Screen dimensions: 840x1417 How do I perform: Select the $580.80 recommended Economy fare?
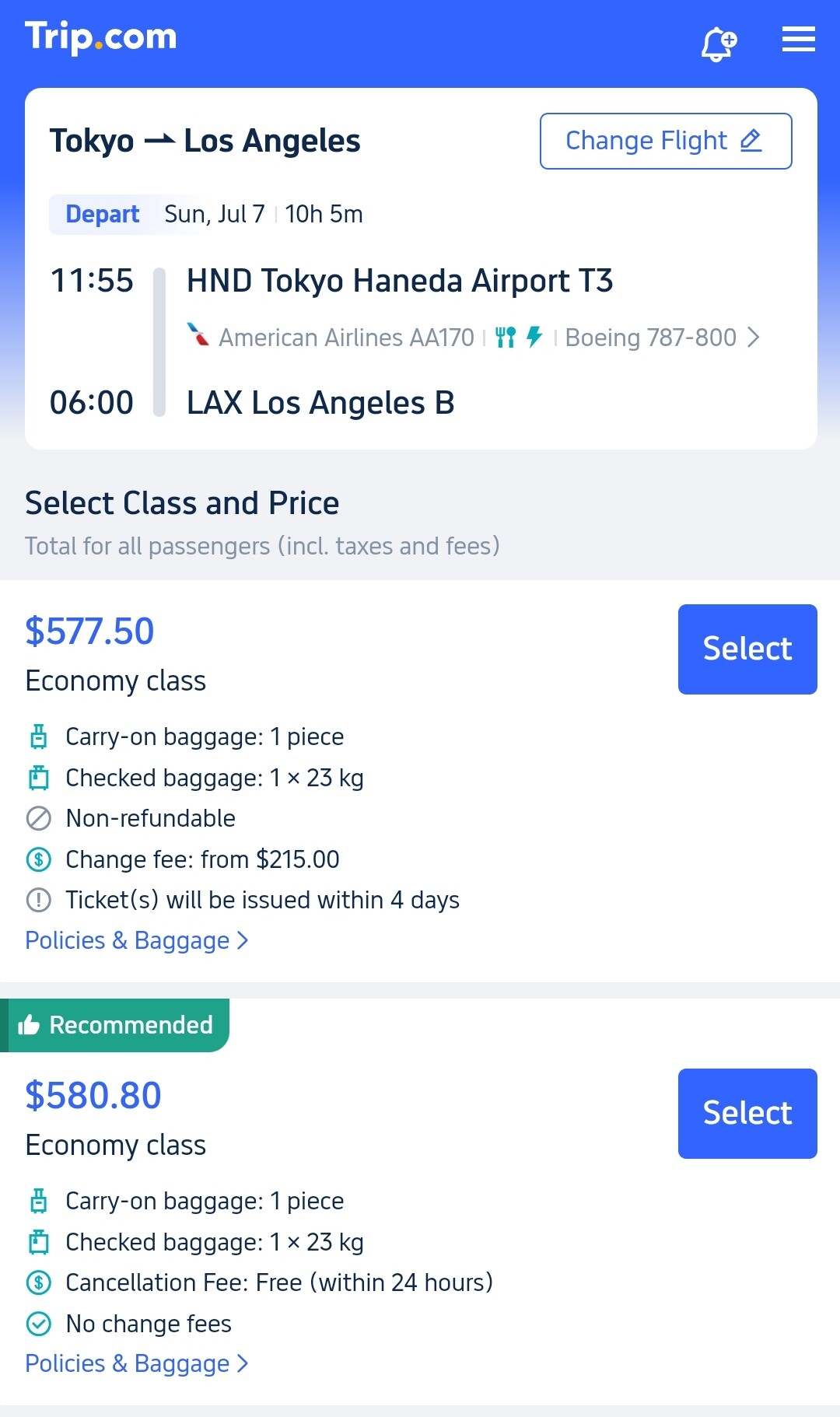(747, 1114)
